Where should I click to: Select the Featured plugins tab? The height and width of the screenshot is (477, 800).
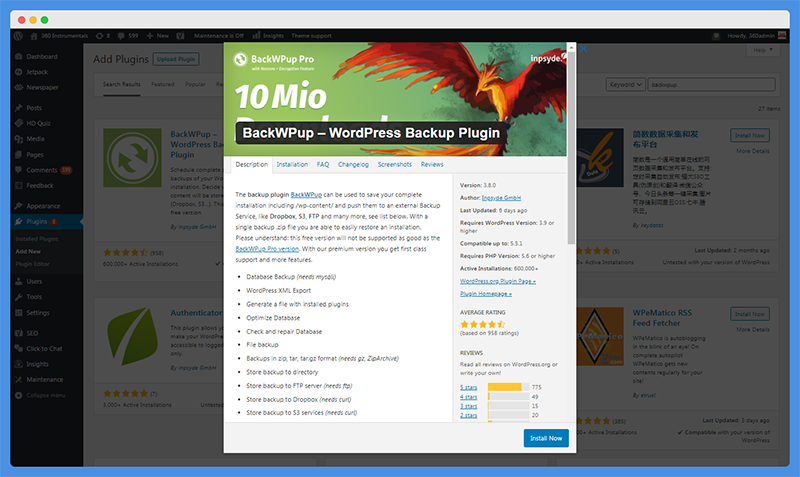click(162, 84)
